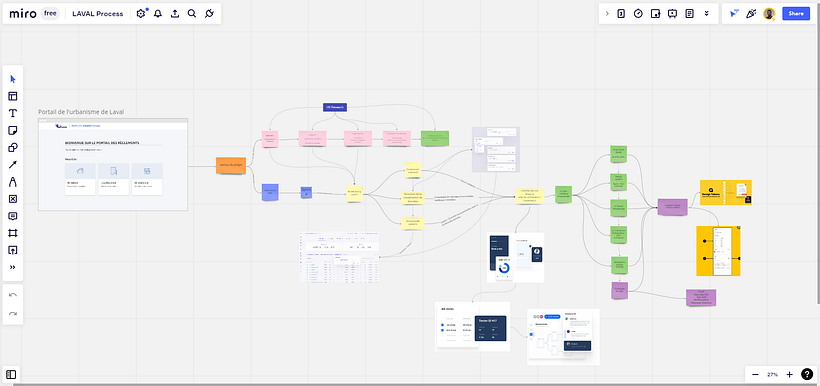Zoom in with the plus button
Screen dimensions: 820x386
790,374
